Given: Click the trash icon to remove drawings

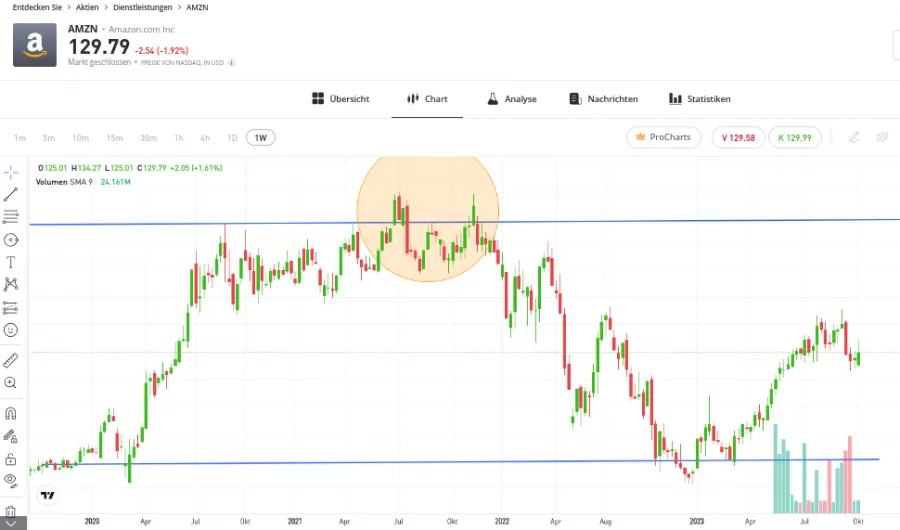Looking at the screenshot, I should [x=11, y=510].
